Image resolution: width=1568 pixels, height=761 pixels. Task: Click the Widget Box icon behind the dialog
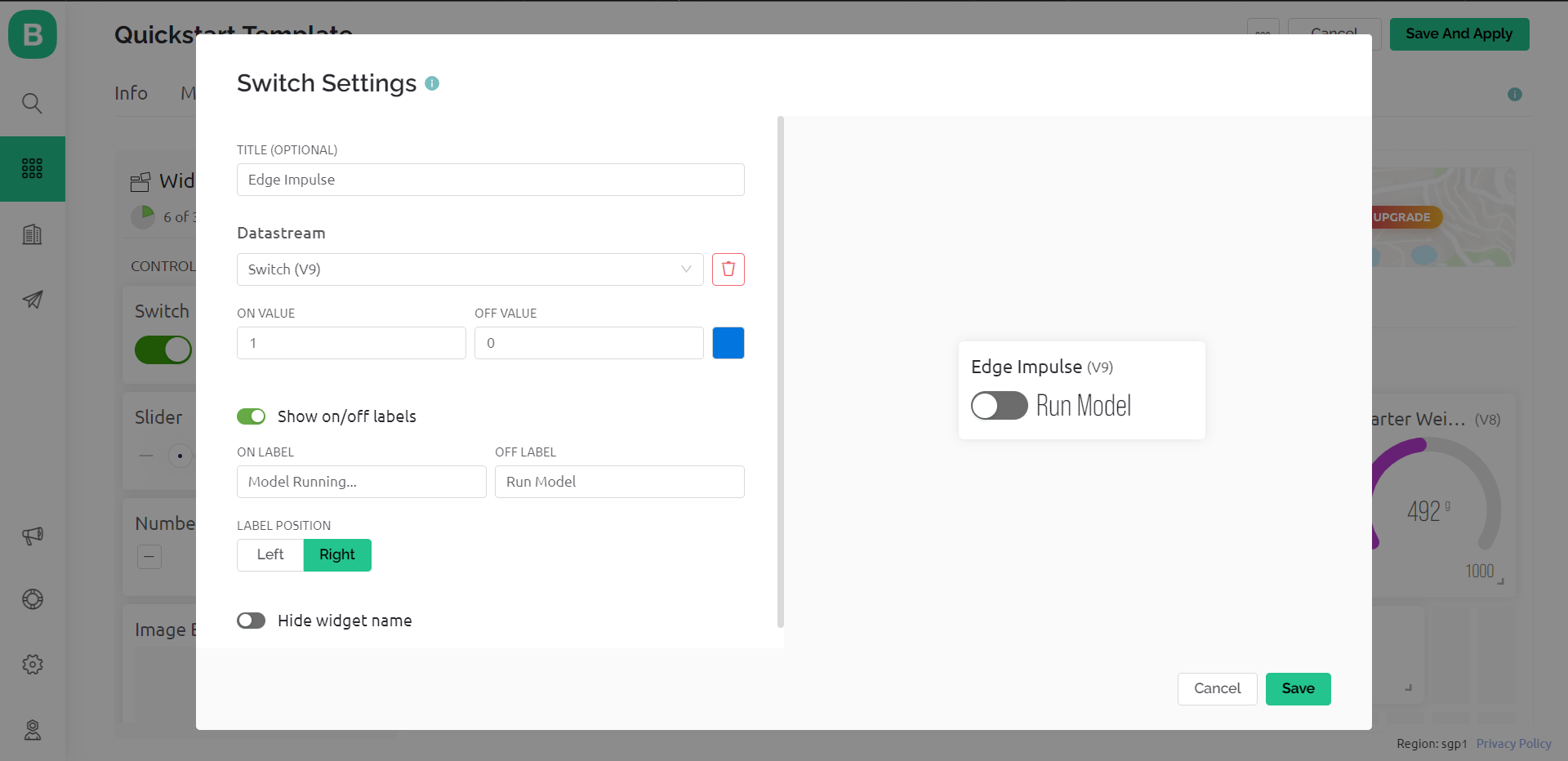point(140,181)
